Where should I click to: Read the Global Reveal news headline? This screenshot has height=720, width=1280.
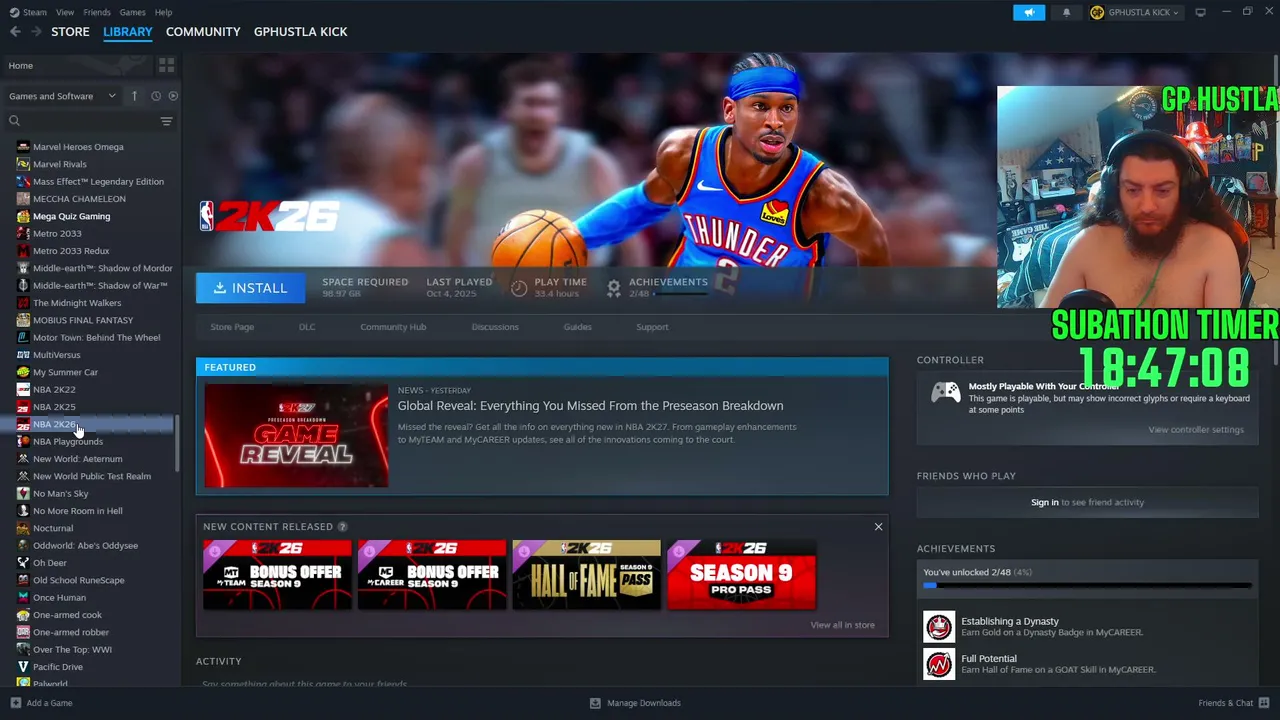click(x=590, y=406)
